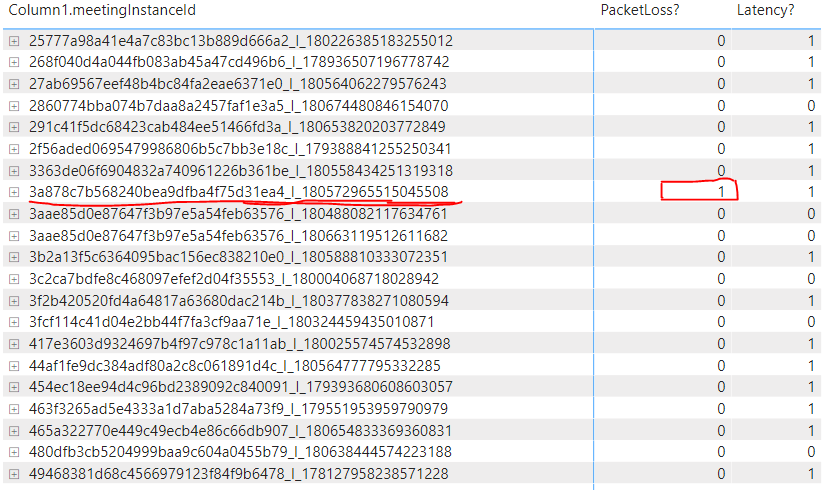Select meeting ID text beginning 2f56aded06954799
This screenshot has width=840, height=490.
point(239,149)
